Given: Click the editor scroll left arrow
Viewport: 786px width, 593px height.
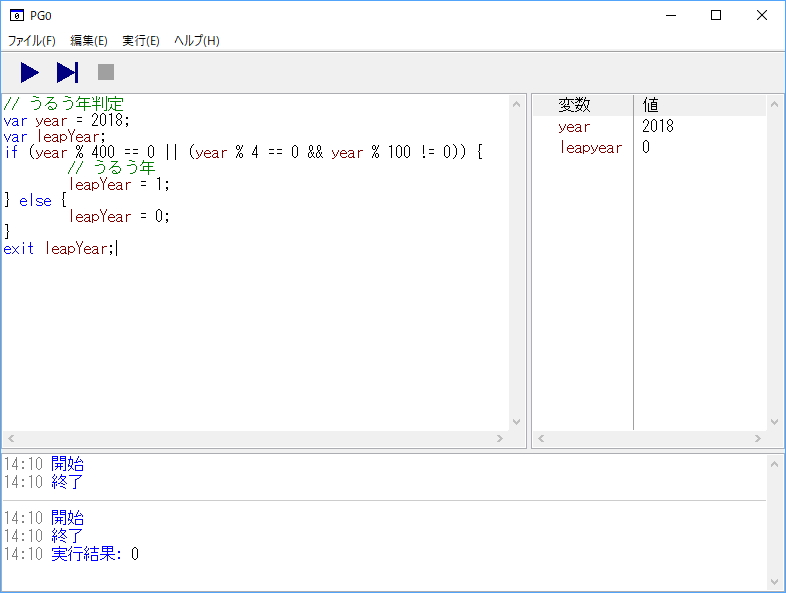Looking at the screenshot, I should pos(11,439).
